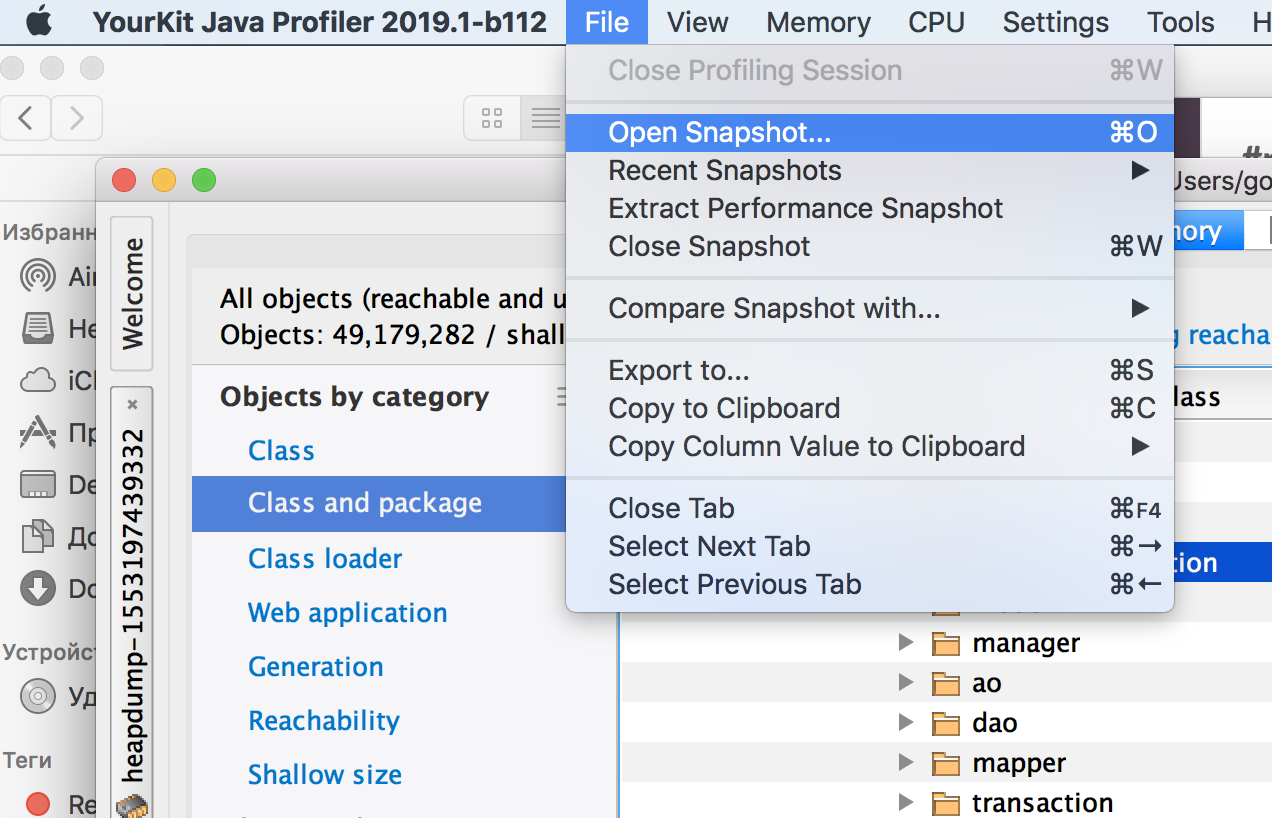Screen dimensions: 1272x818
Task: Switch Finder to grid view
Action: point(490,117)
